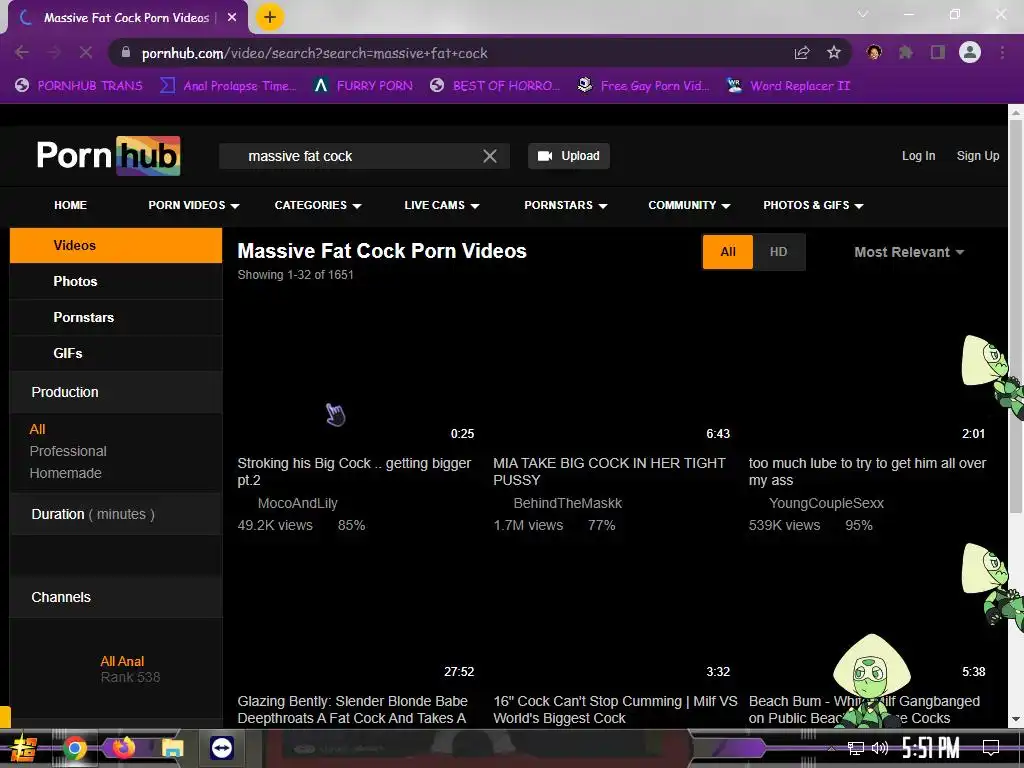Go forward with the browser arrow
This screenshot has height=768, width=1024.
point(54,53)
